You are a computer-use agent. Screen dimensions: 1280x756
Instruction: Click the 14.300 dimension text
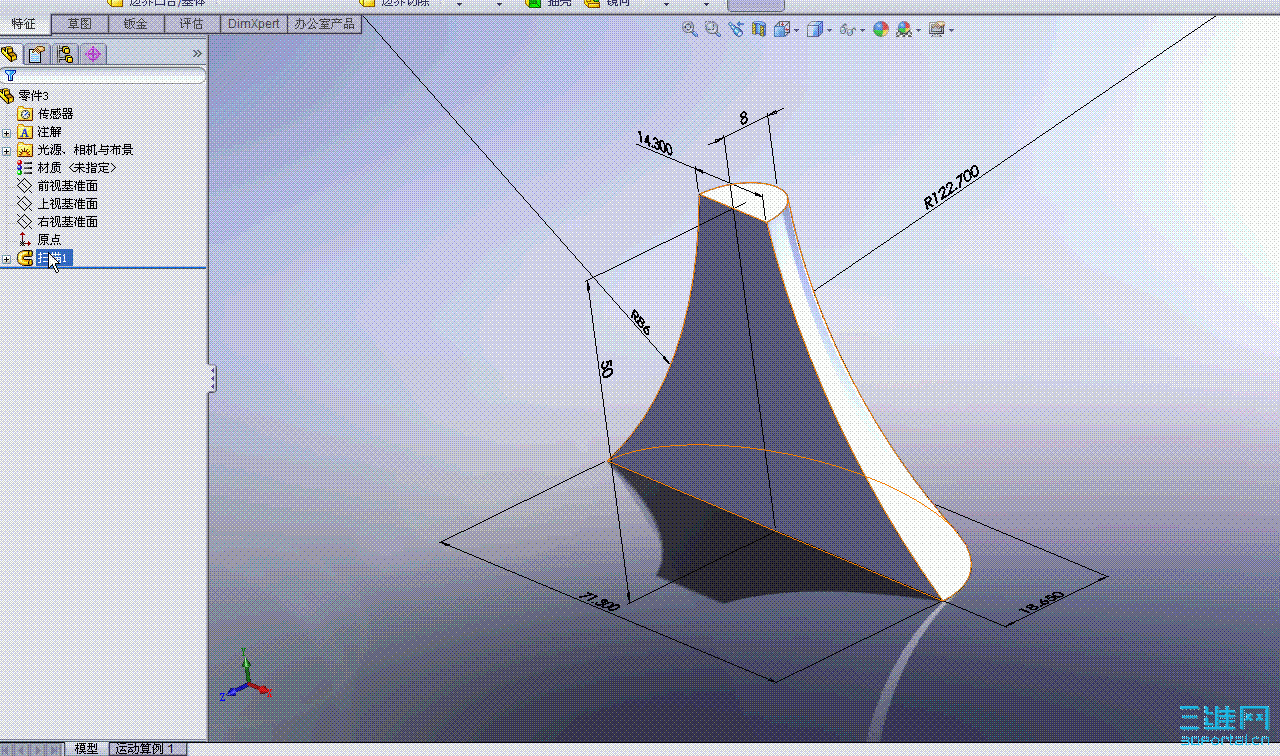(654, 145)
